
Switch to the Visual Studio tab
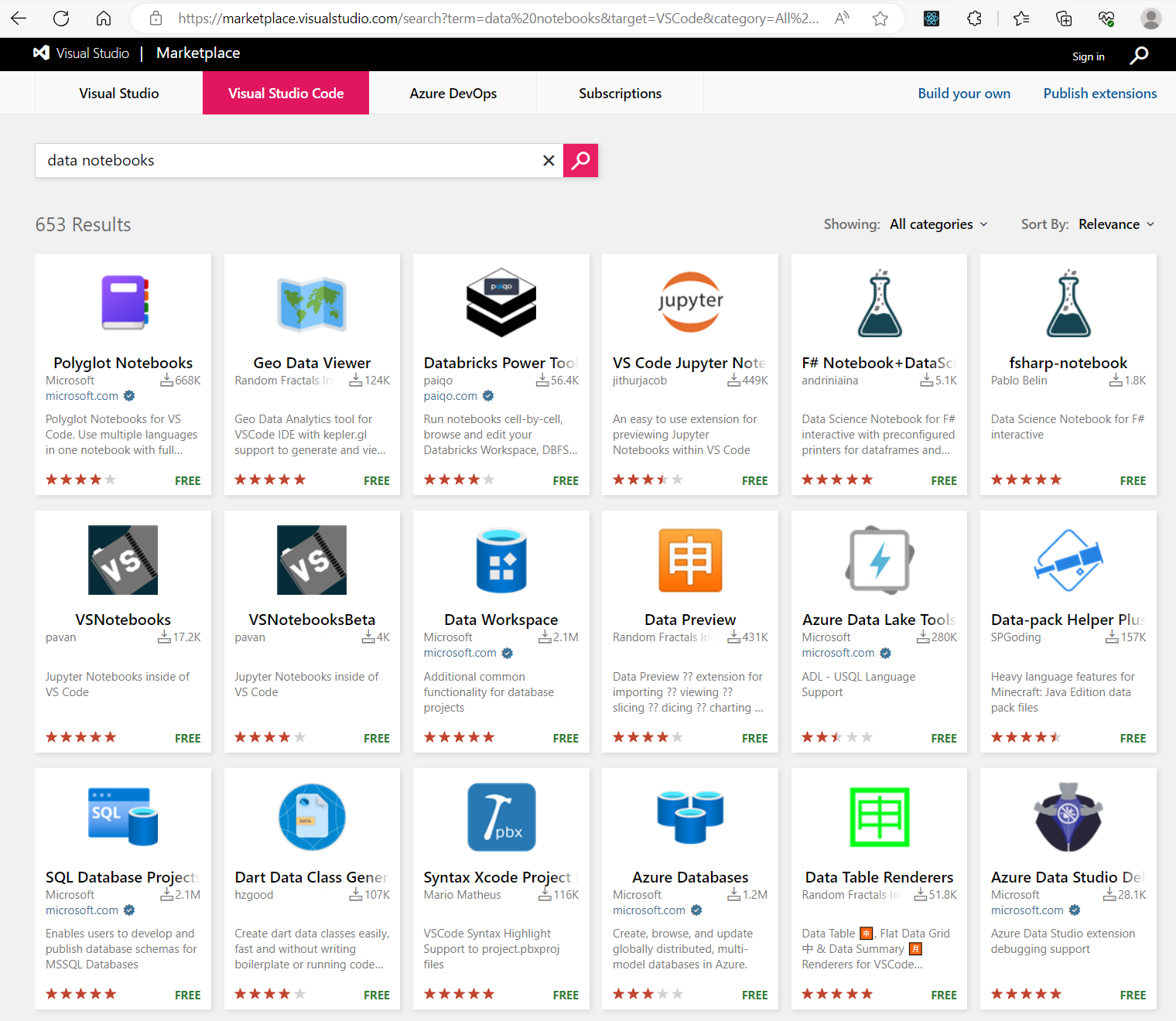click(119, 93)
